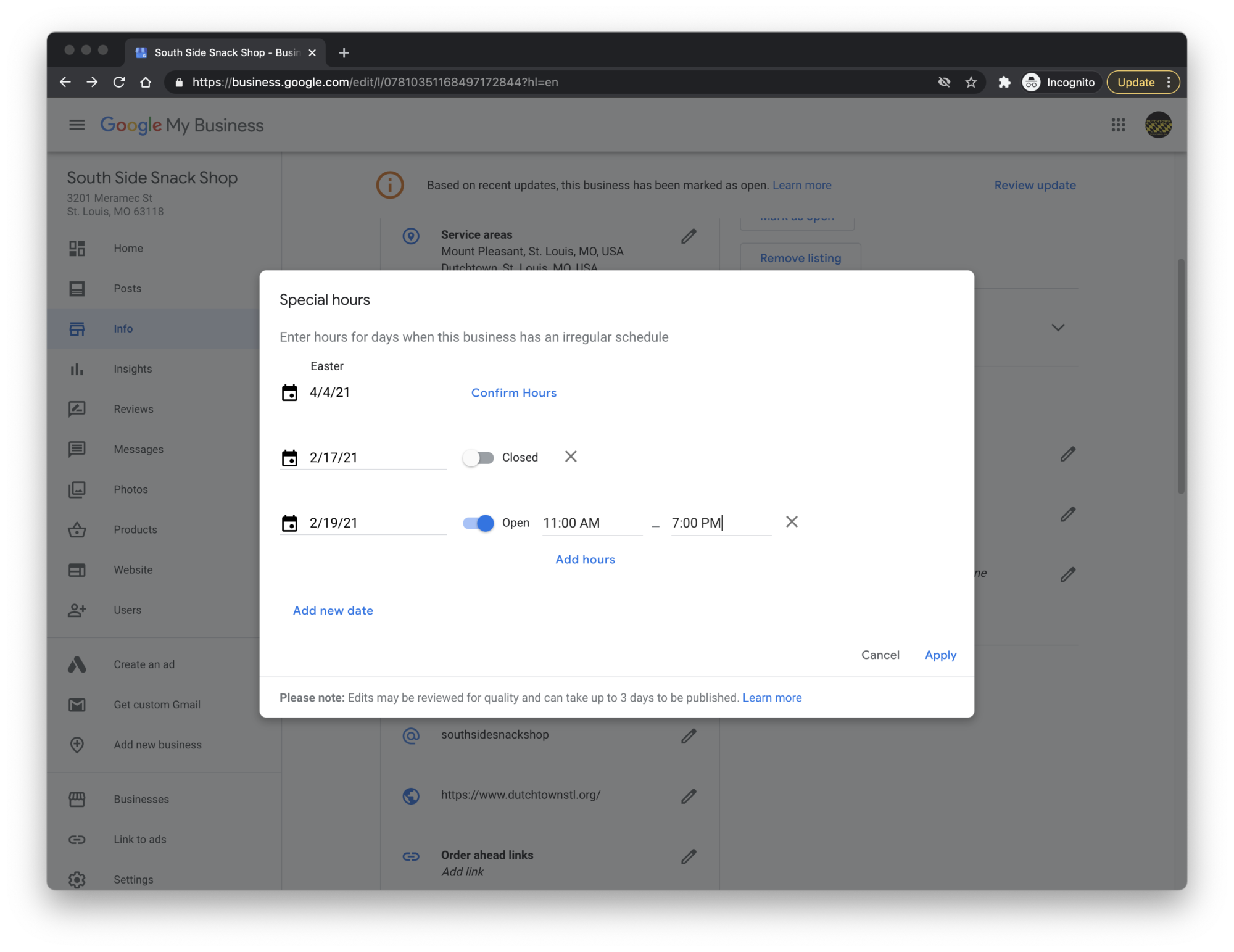This screenshot has height=952, width=1234.
Task: Open the Google apps grid
Action: (x=1118, y=125)
